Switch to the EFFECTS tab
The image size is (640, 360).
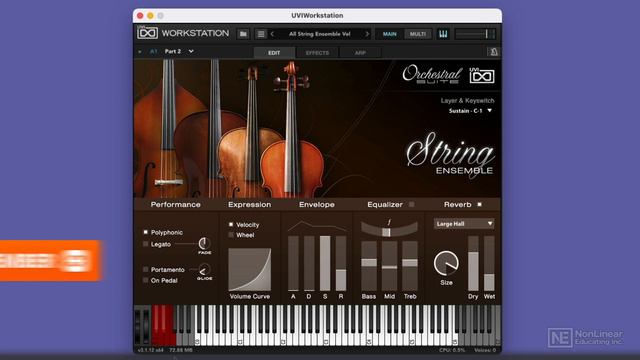pos(317,53)
